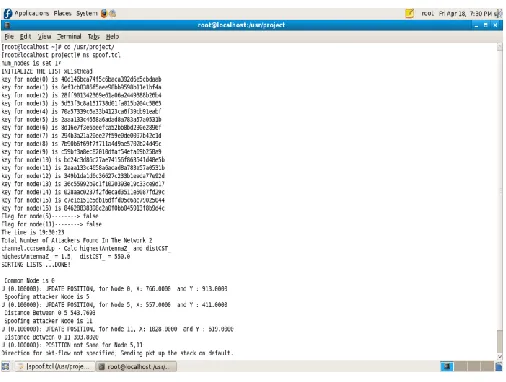Click the 'flag for node(5)' false line

point(50,216)
